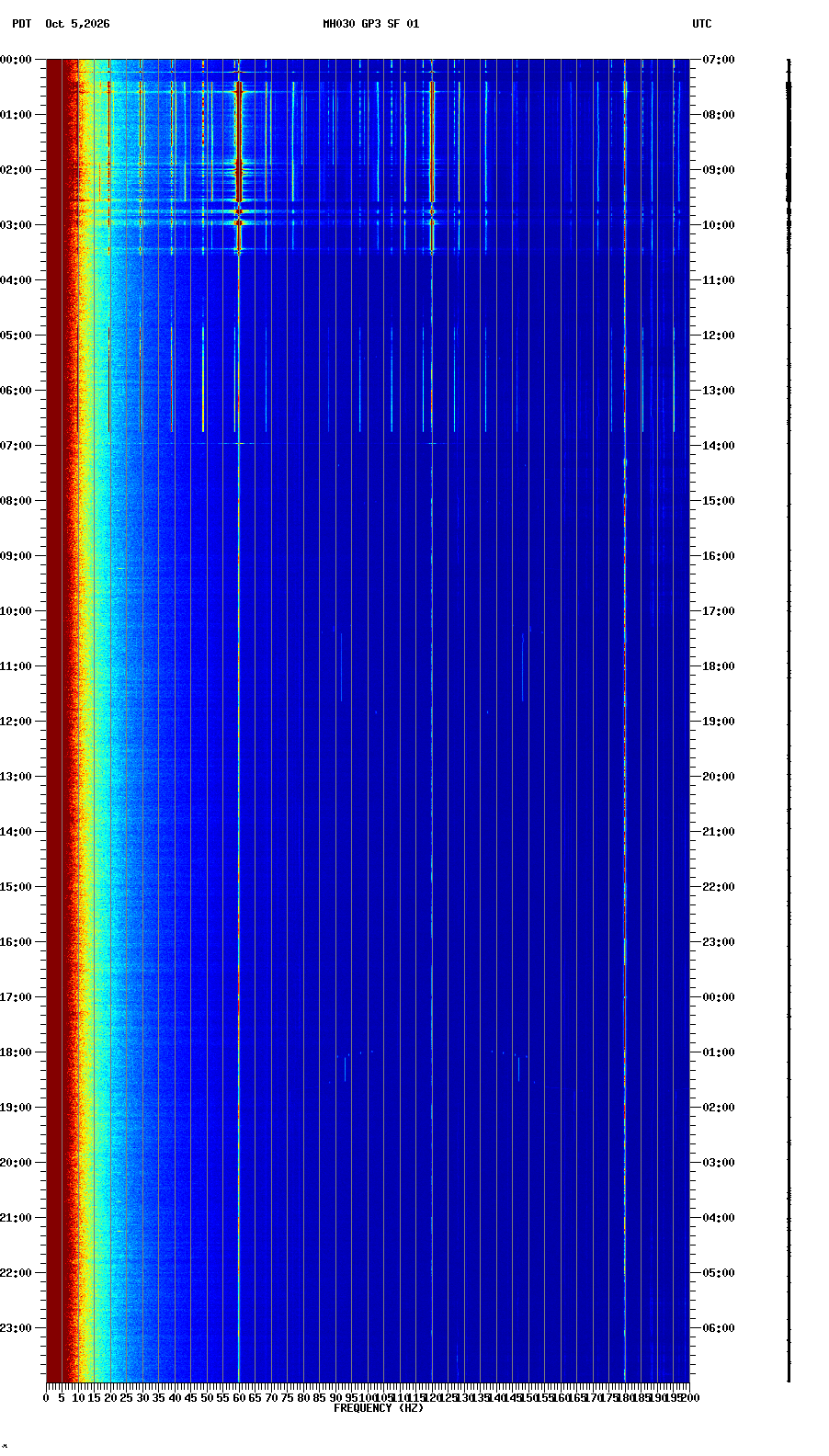The width and height of the screenshot is (829, 1456).
Task: Click 22:00 on the UTC time axis
Action: (719, 887)
